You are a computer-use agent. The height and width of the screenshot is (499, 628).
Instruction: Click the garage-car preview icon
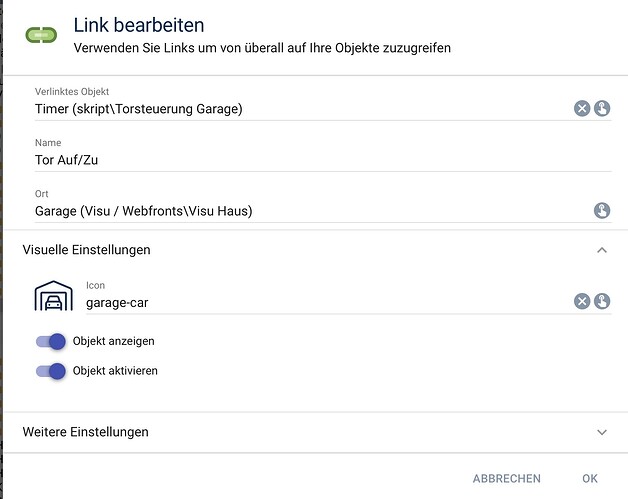[54, 296]
